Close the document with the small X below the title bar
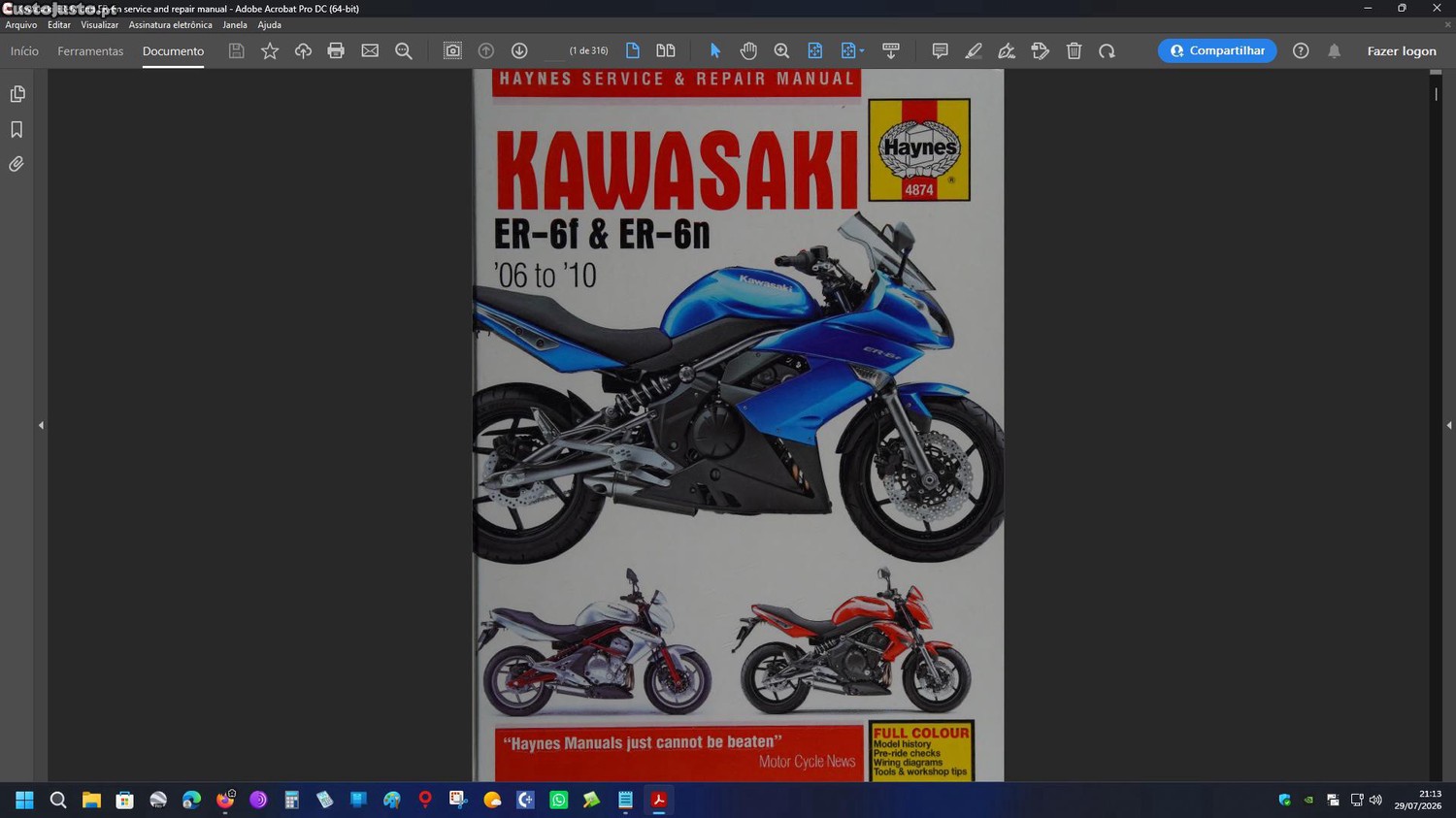1456x818 pixels. coord(1447,25)
